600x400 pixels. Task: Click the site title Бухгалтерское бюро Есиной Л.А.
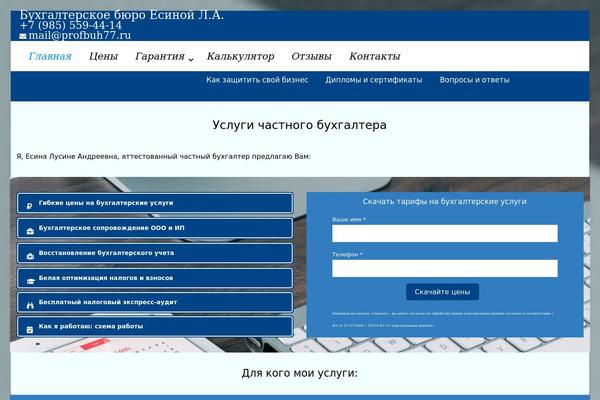[x=122, y=15]
